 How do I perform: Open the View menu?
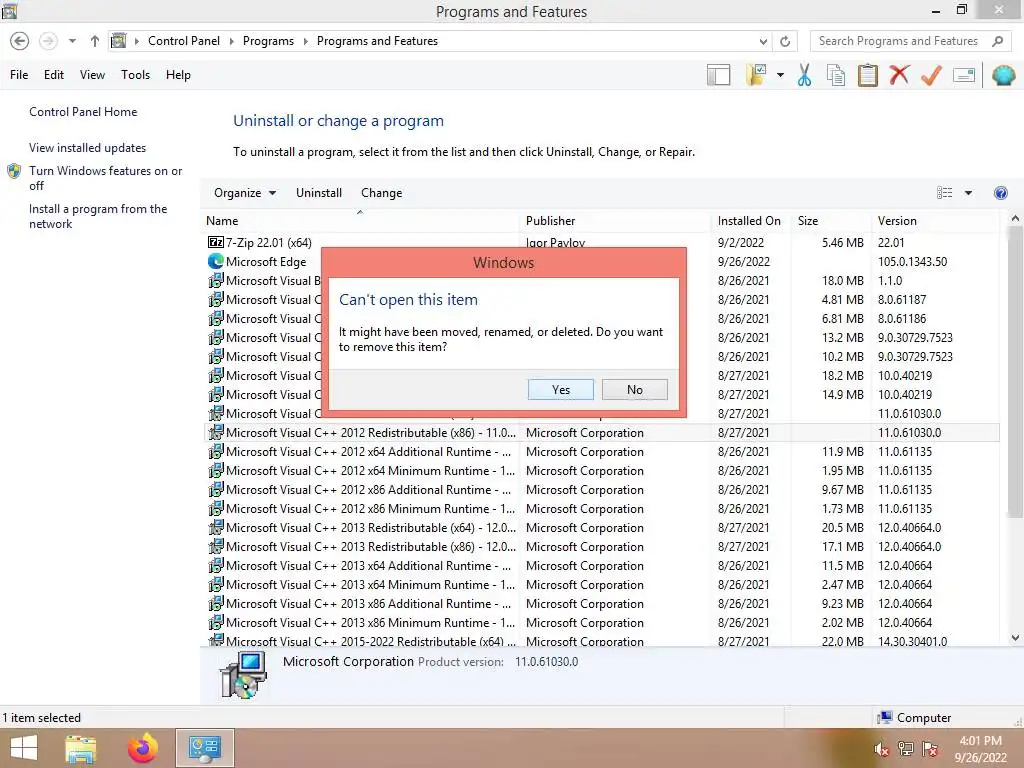(x=92, y=75)
